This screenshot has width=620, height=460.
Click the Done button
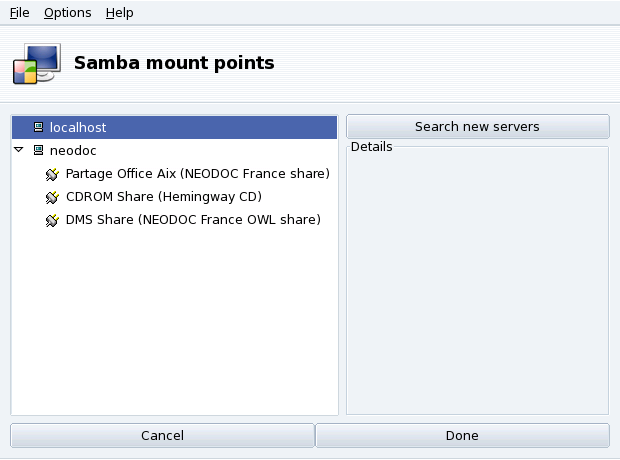click(462, 436)
